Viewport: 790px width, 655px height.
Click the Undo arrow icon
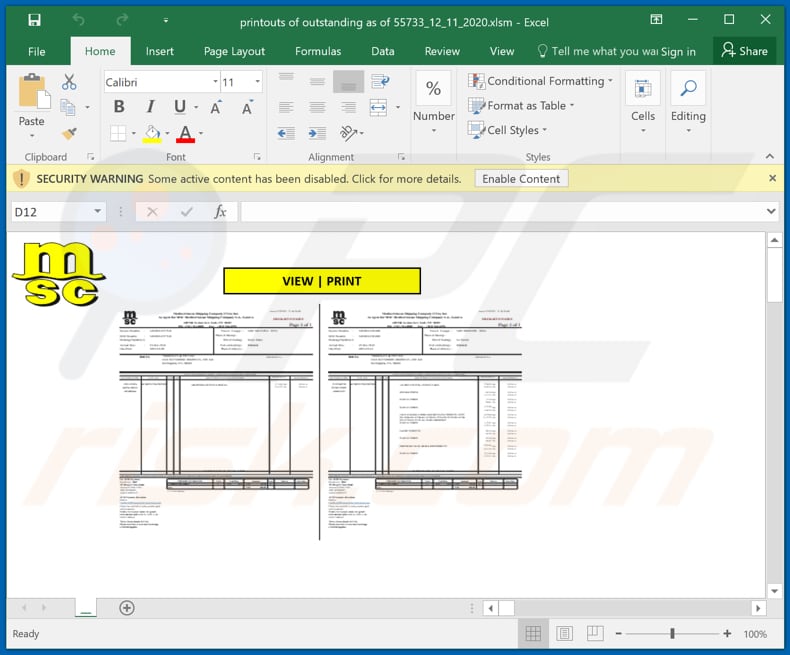point(78,20)
